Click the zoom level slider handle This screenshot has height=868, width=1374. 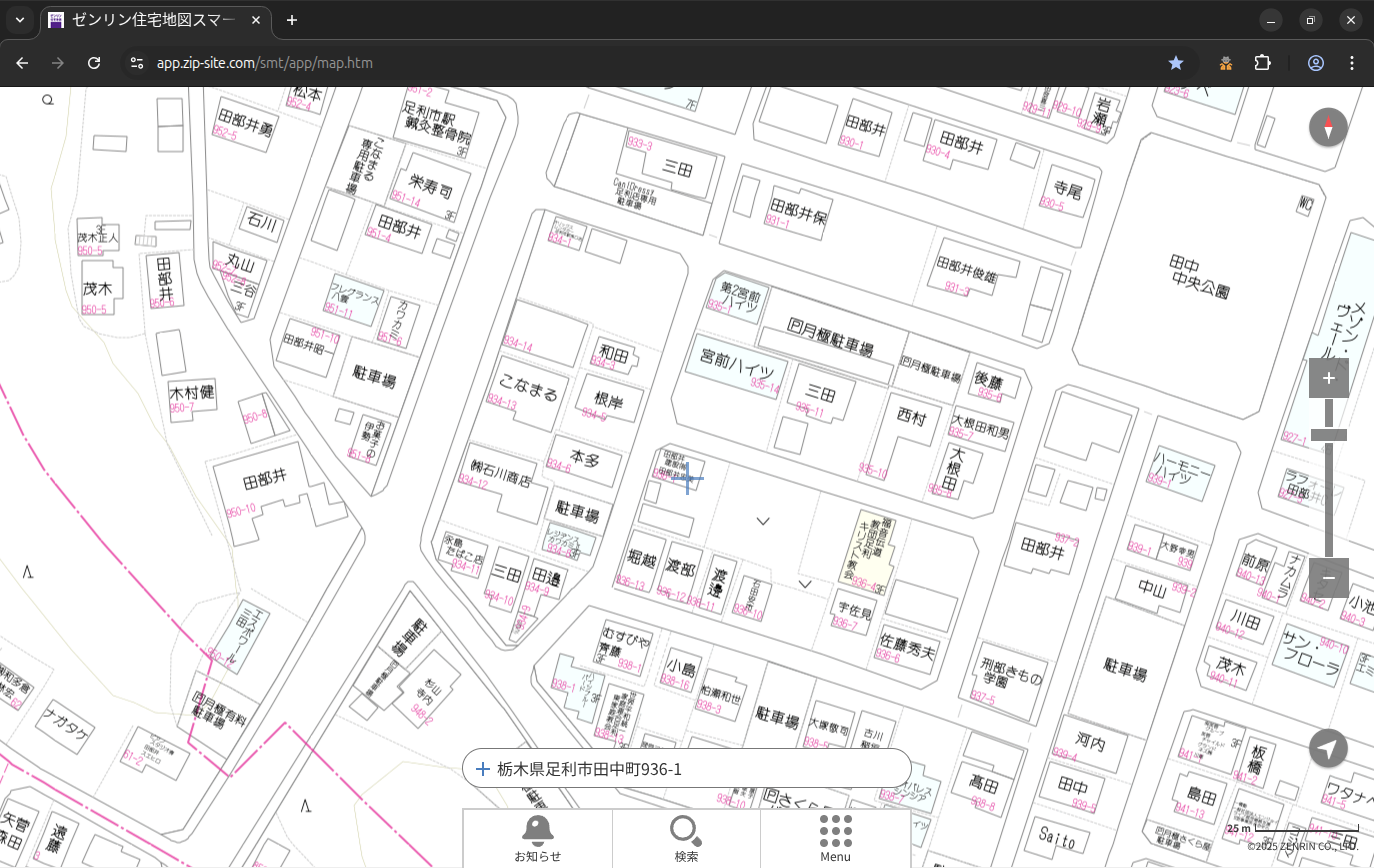pos(1328,435)
